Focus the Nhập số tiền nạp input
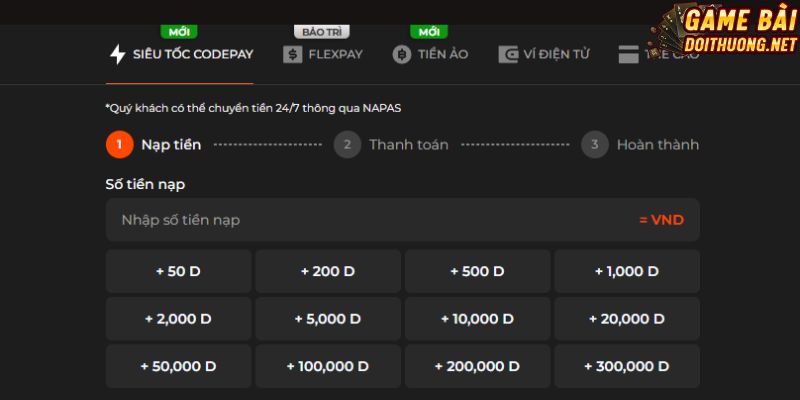The width and height of the screenshot is (800, 400). pos(403,220)
